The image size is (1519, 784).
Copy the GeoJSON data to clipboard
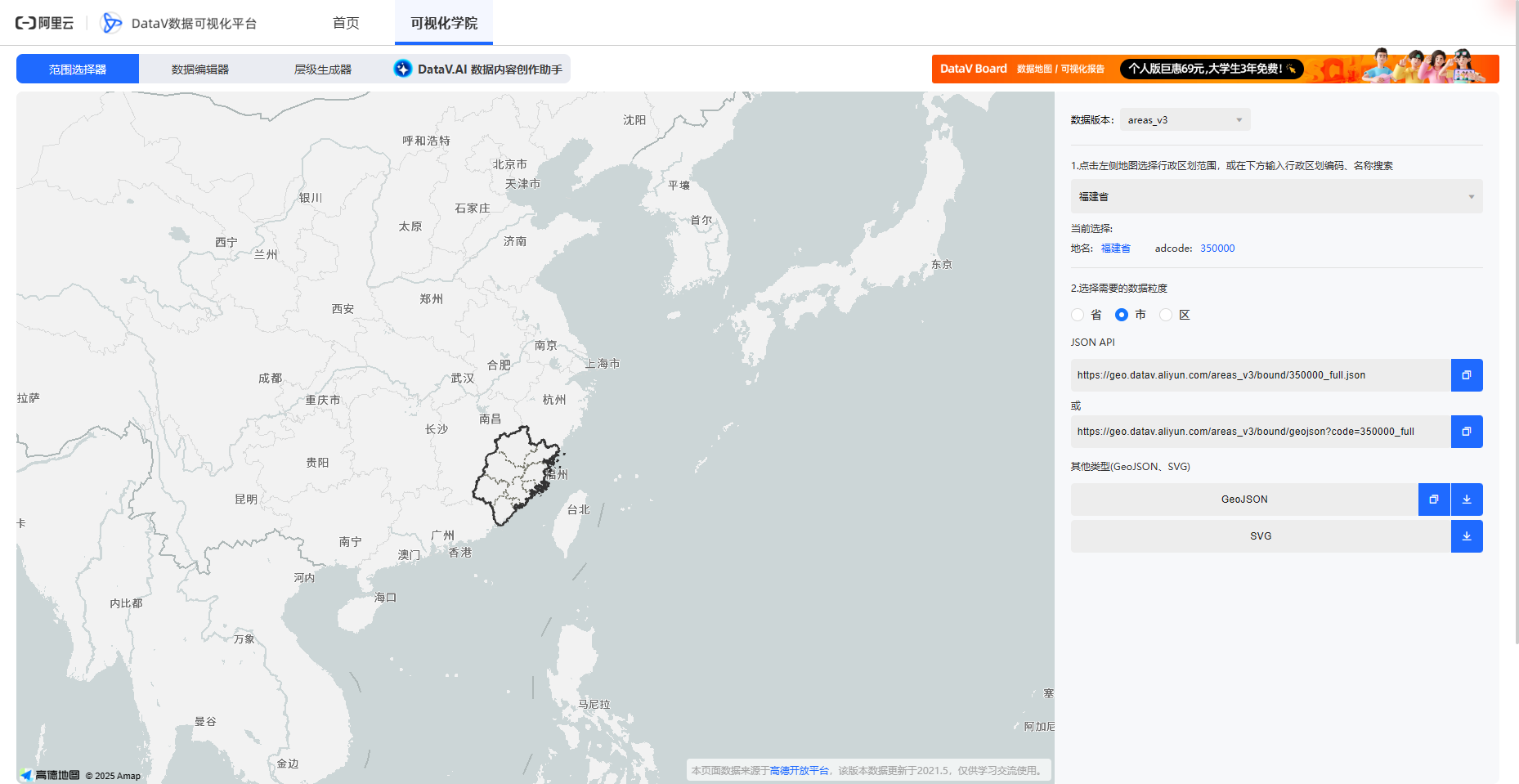click(x=1433, y=500)
